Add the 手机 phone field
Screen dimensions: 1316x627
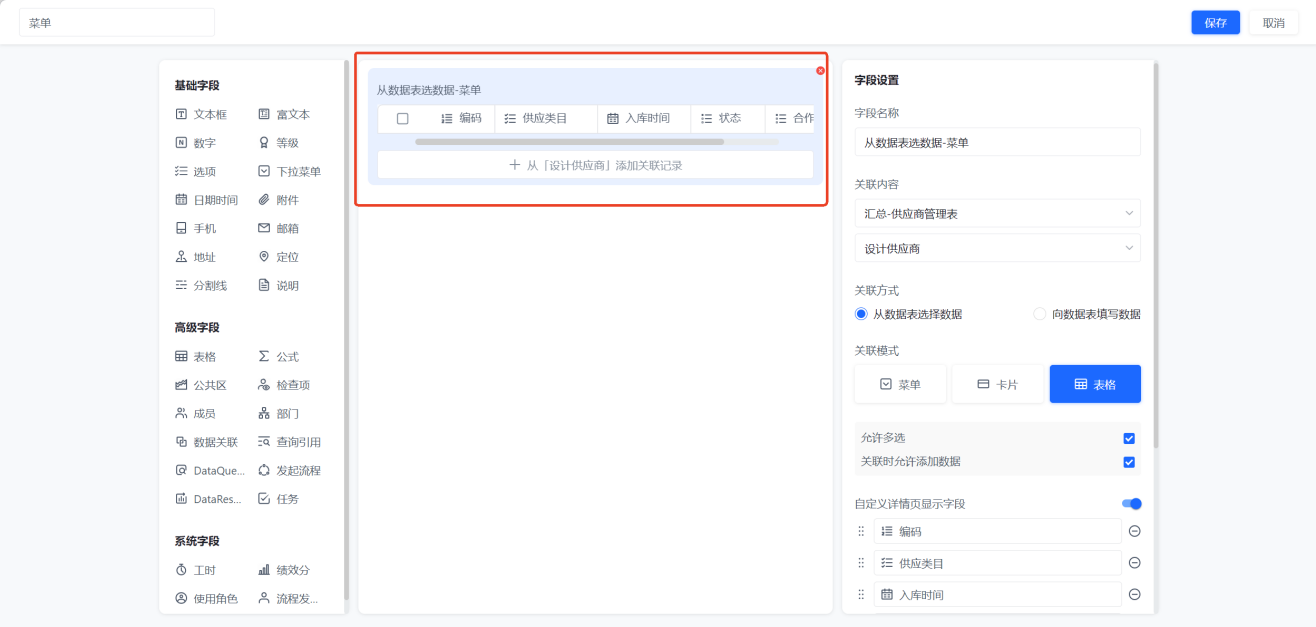coord(196,228)
